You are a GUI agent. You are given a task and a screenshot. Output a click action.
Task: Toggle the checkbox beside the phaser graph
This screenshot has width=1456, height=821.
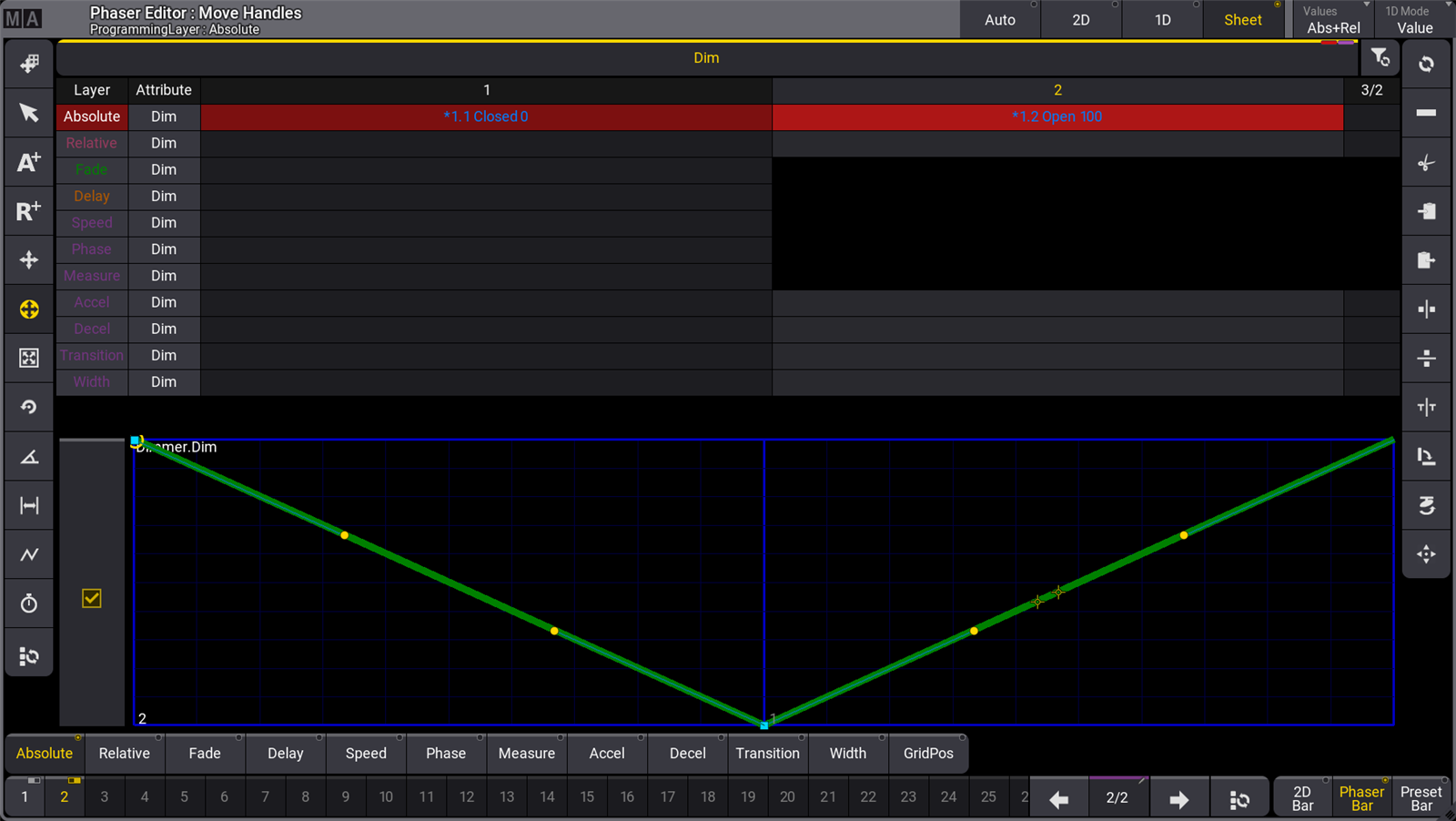coord(92,598)
